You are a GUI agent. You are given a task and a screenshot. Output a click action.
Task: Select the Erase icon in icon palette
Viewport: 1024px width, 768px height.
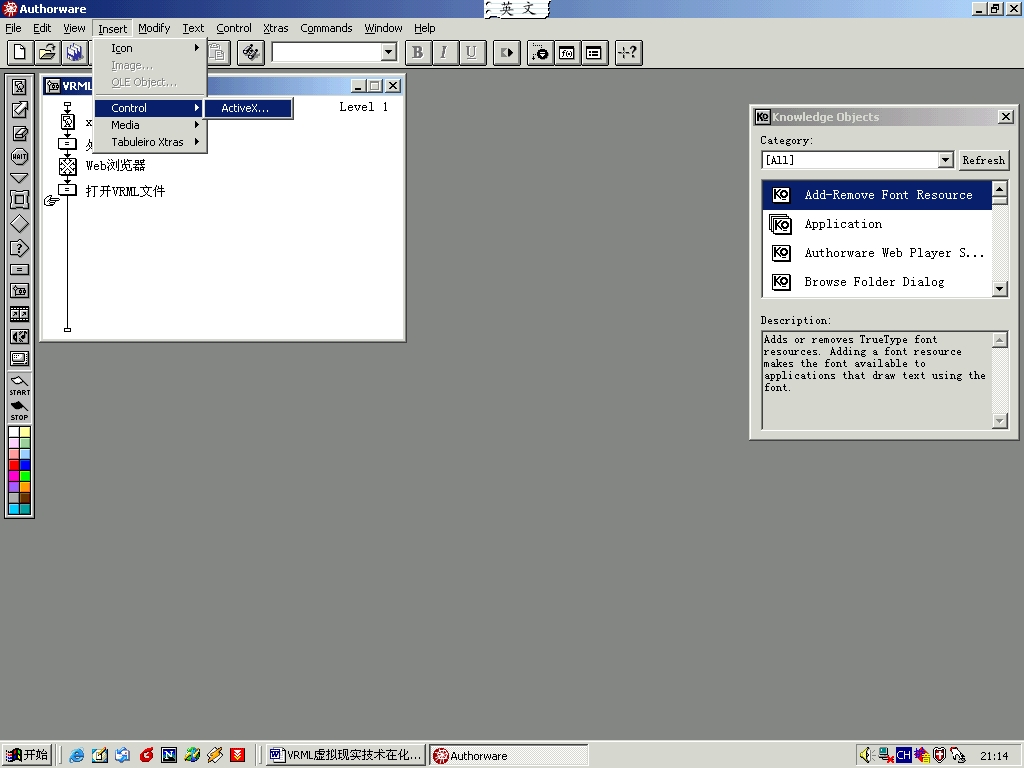point(20,134)
